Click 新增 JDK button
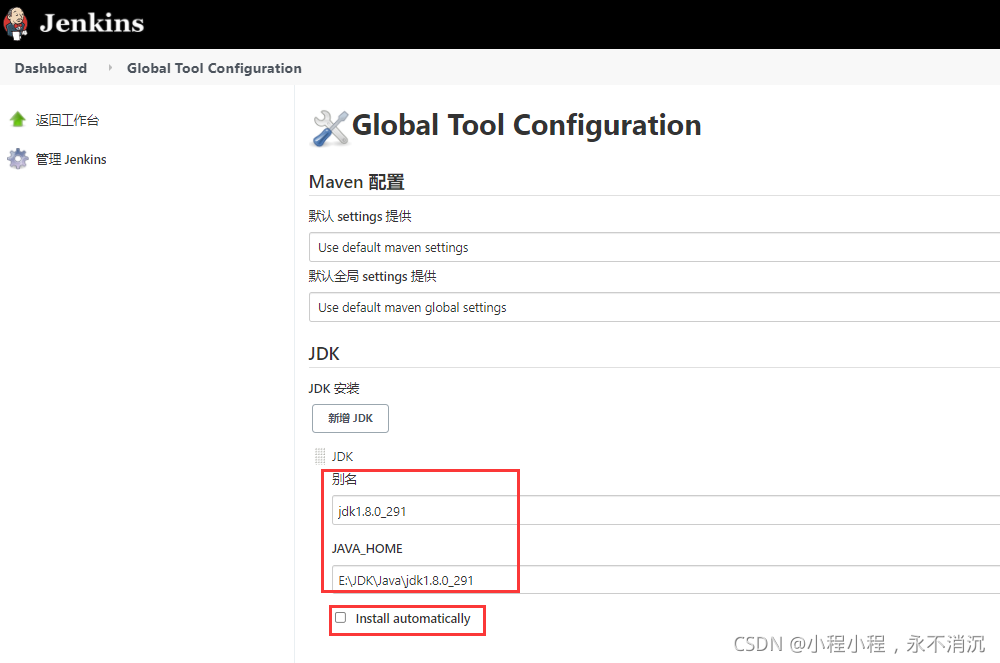This screenshot has height=663, width=1000. pos(350,418)
